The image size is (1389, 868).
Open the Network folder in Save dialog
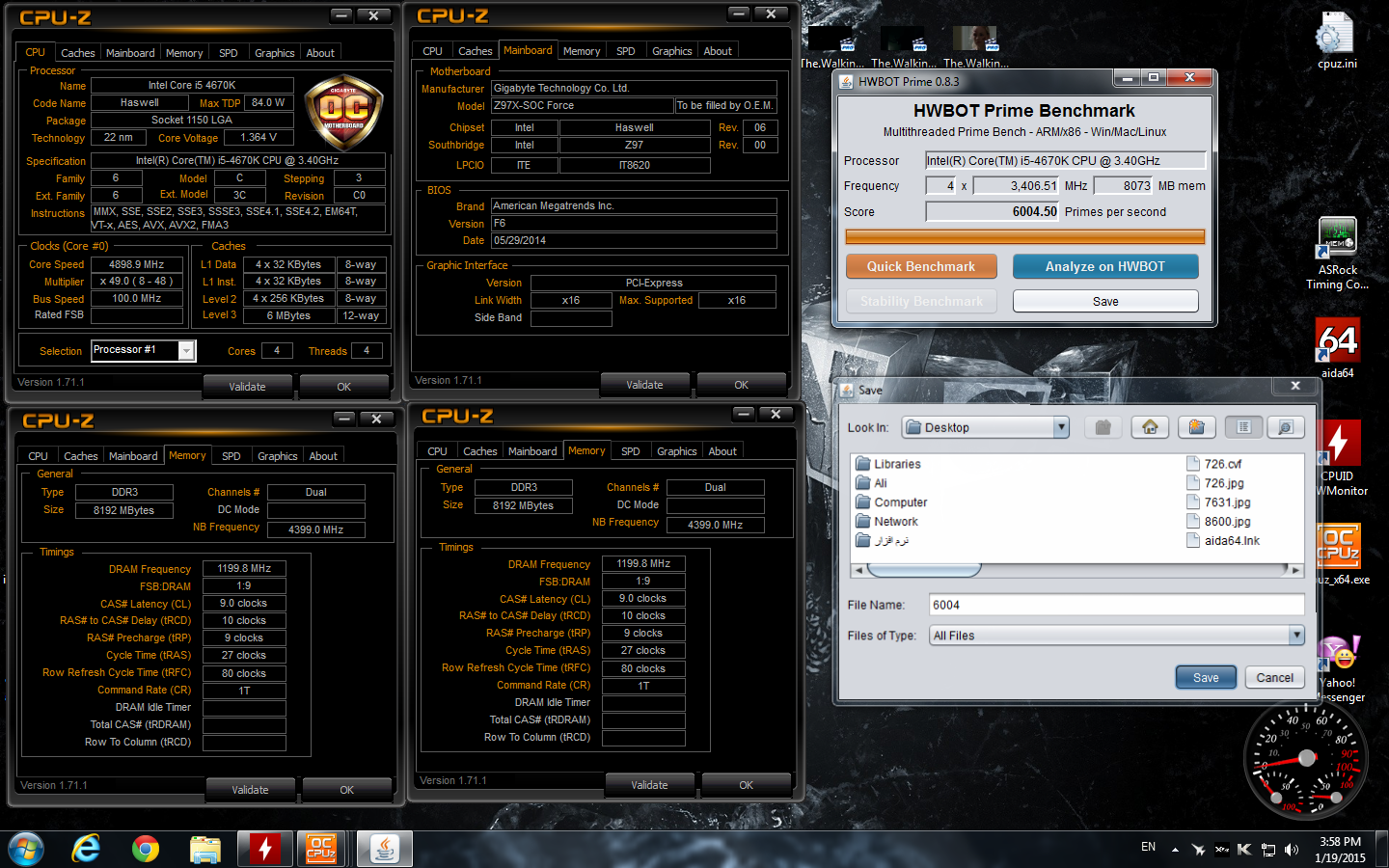(x=886, y=522)
